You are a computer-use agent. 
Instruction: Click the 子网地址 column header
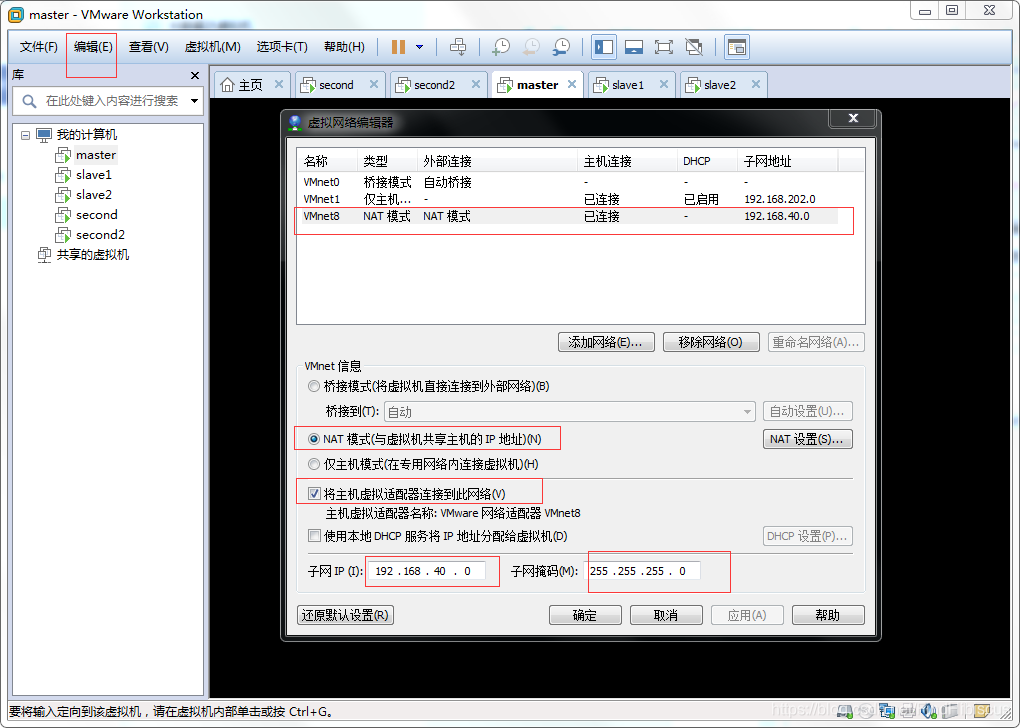pos(788,161)
